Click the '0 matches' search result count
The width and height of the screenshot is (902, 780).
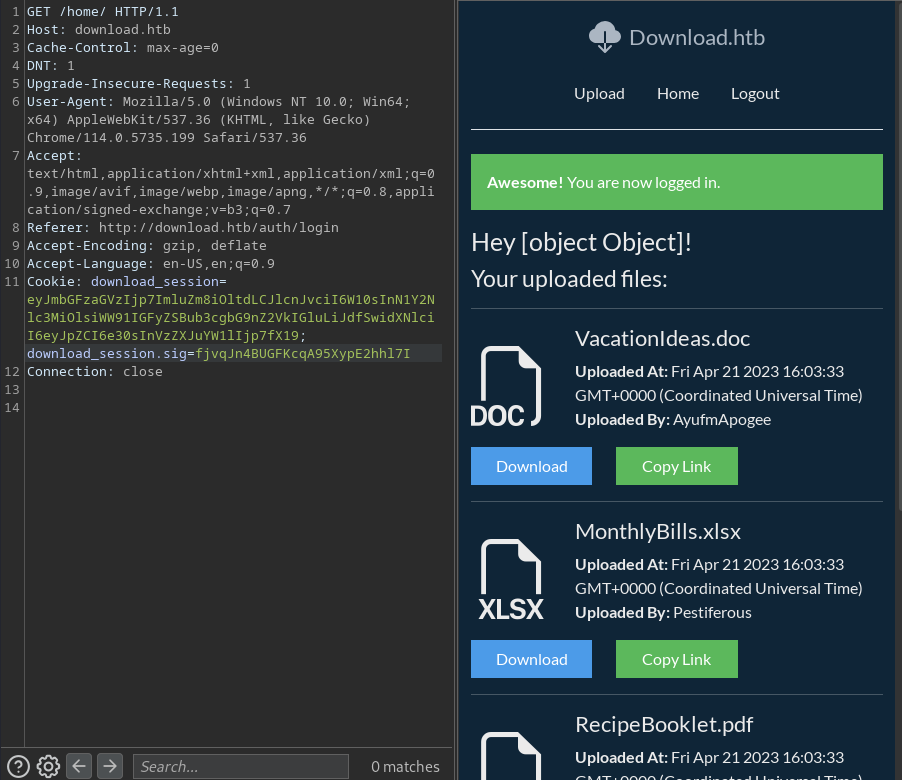click(x=405, y=767)
